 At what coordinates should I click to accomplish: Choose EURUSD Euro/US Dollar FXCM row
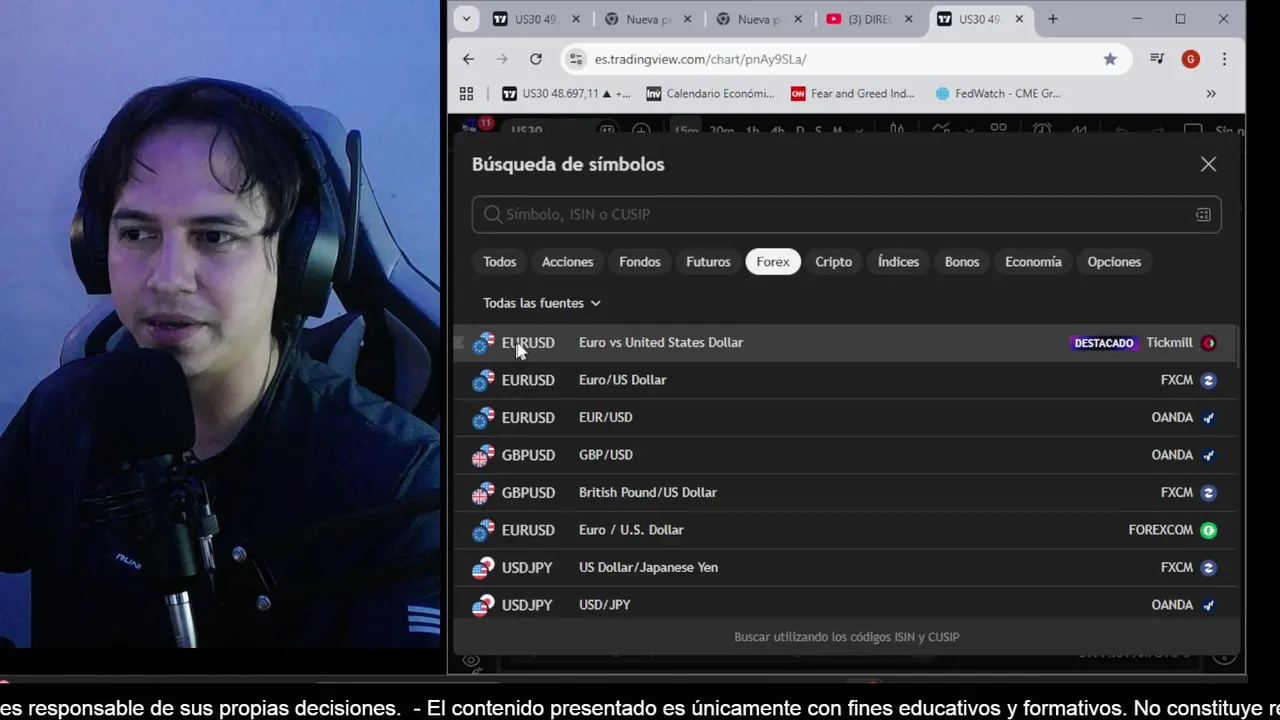[x=846, y=380]
